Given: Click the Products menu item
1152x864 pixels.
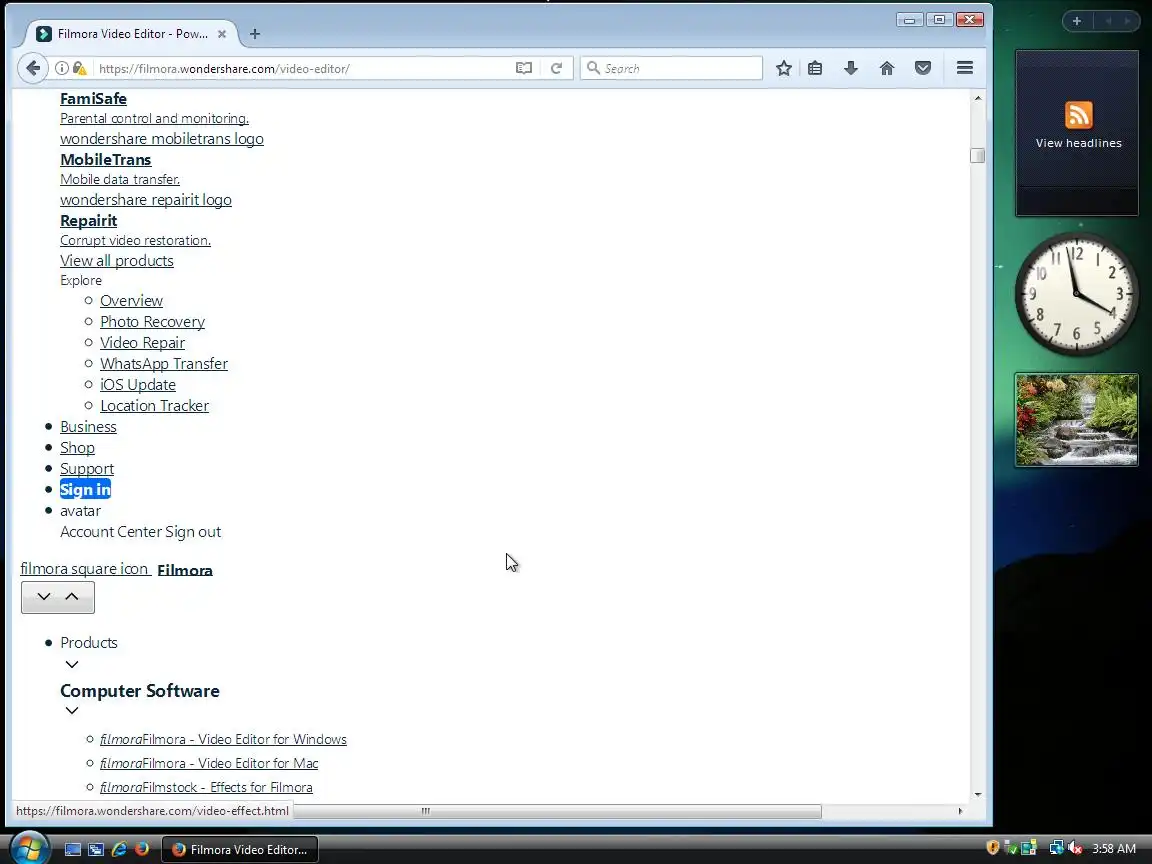Looking at the screenshot, I should tap(89, 643).
